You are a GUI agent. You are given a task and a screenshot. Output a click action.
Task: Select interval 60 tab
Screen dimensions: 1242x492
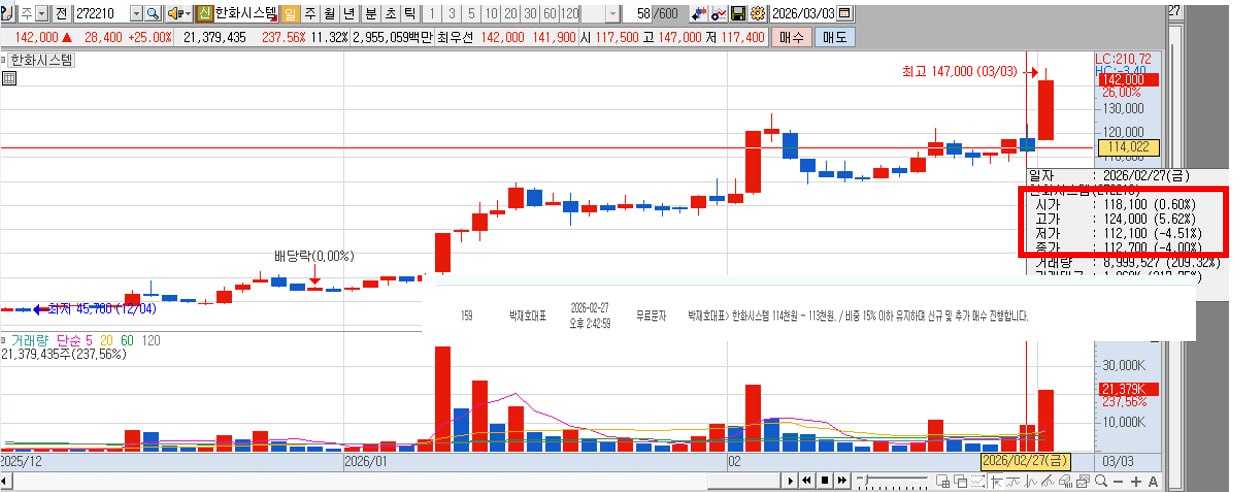549,14
